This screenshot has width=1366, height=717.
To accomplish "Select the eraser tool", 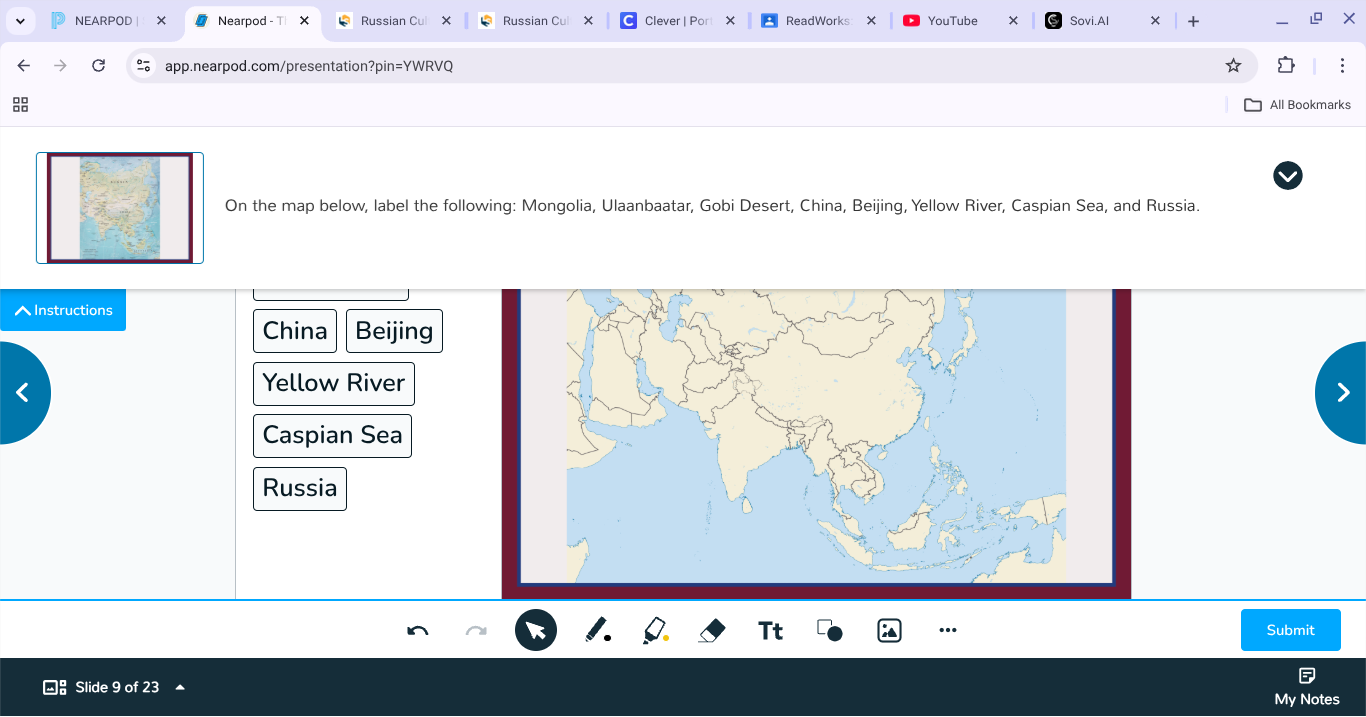I will tap(712, 630).
